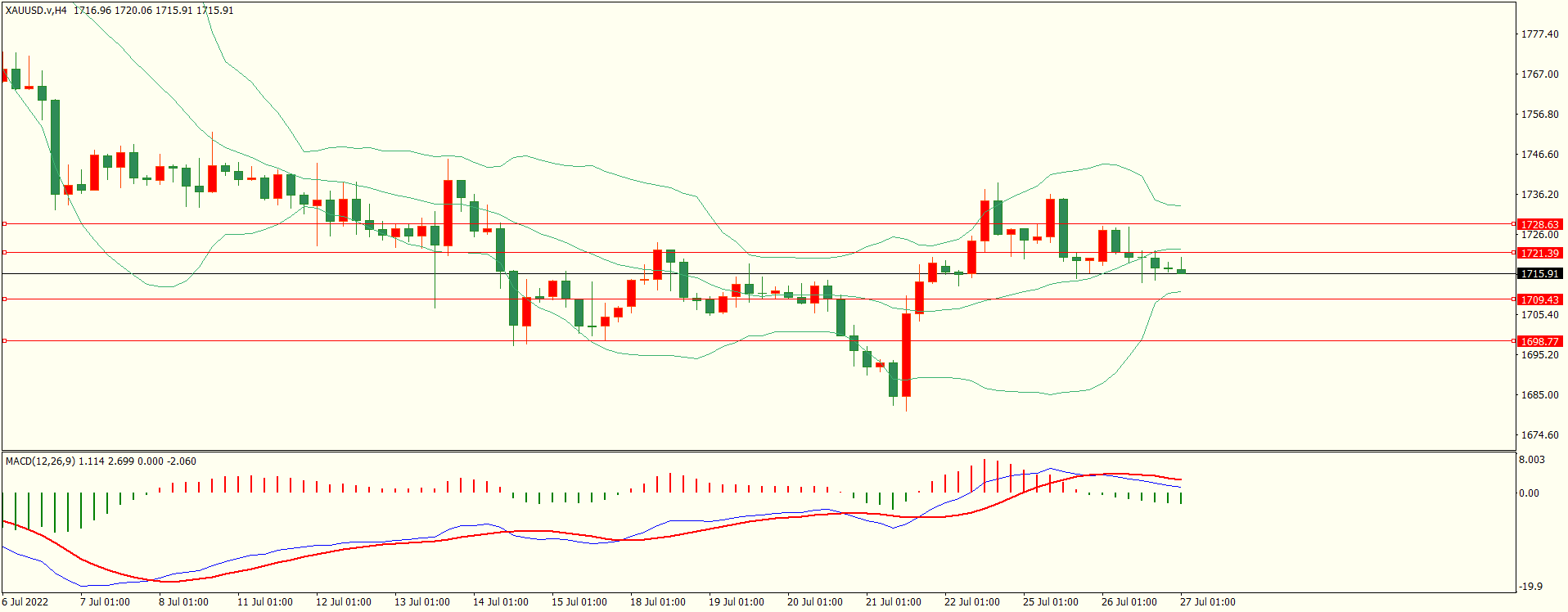Click the -19.9 MACD scale value
This screenshot has height=612, width=1568.
(1530, 587)
